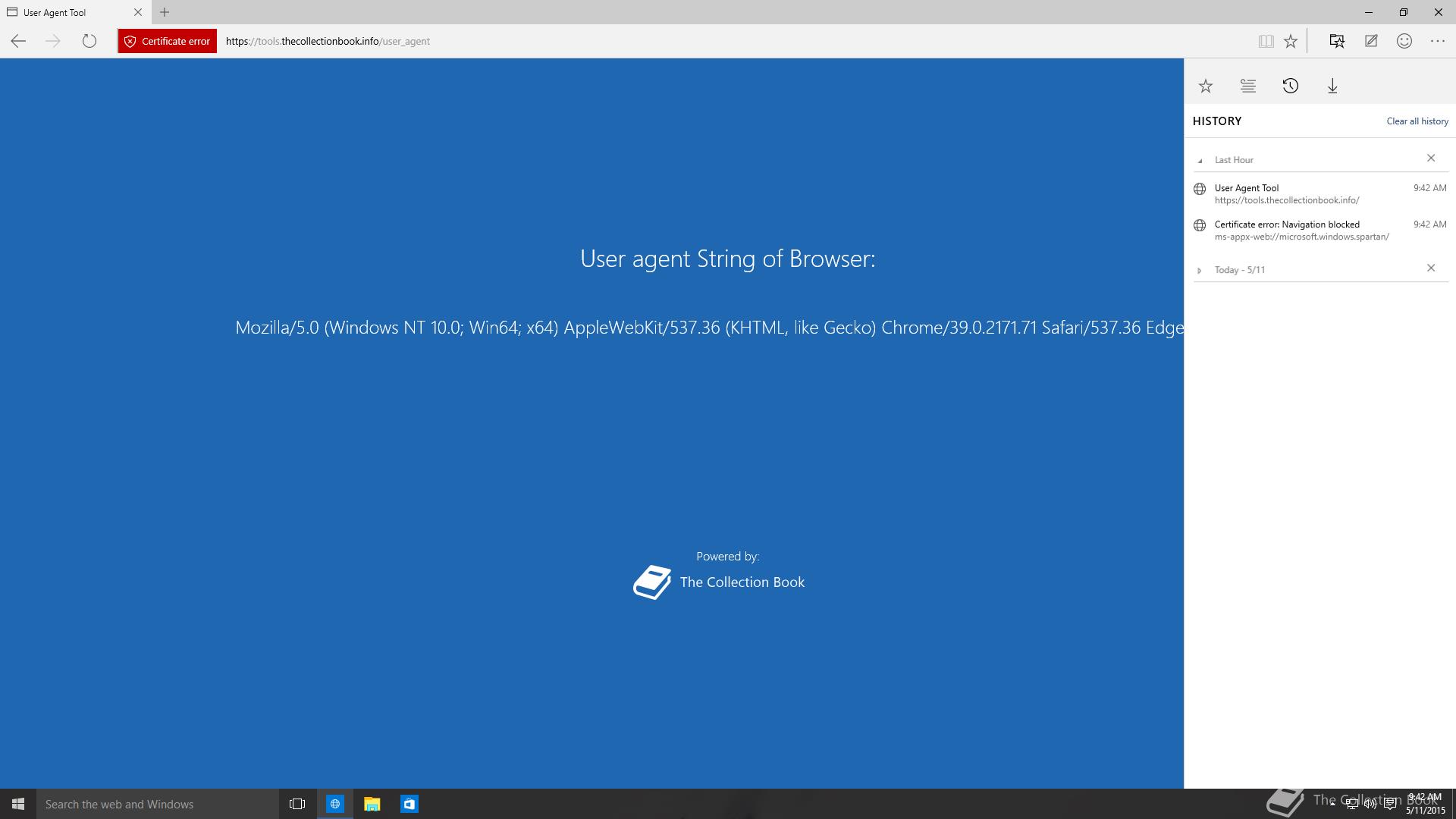Open More actions ellipsis menu
The width and height of the screenshot is (1456, 819).
click(1438, 41)
